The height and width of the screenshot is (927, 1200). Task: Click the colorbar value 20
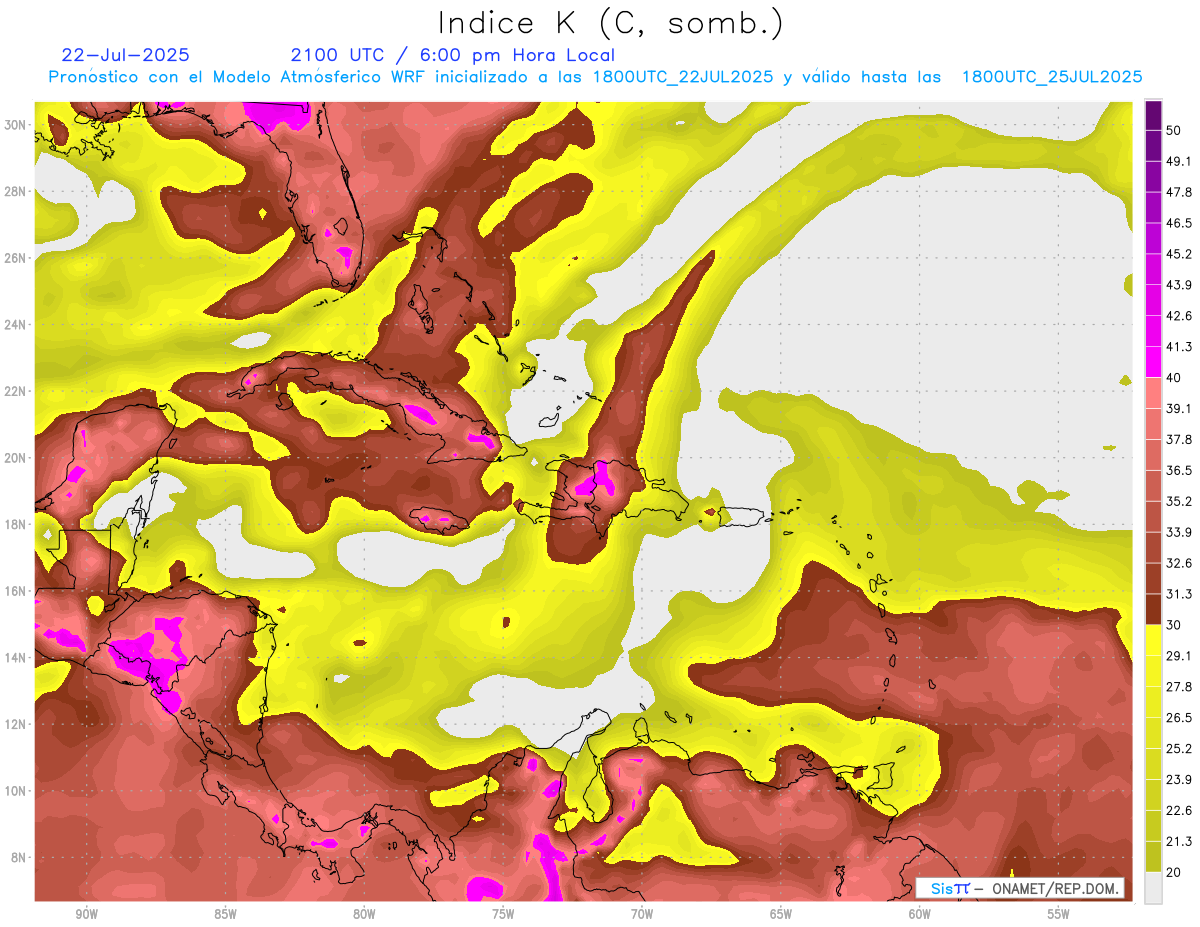click(x=1175, y=872)
